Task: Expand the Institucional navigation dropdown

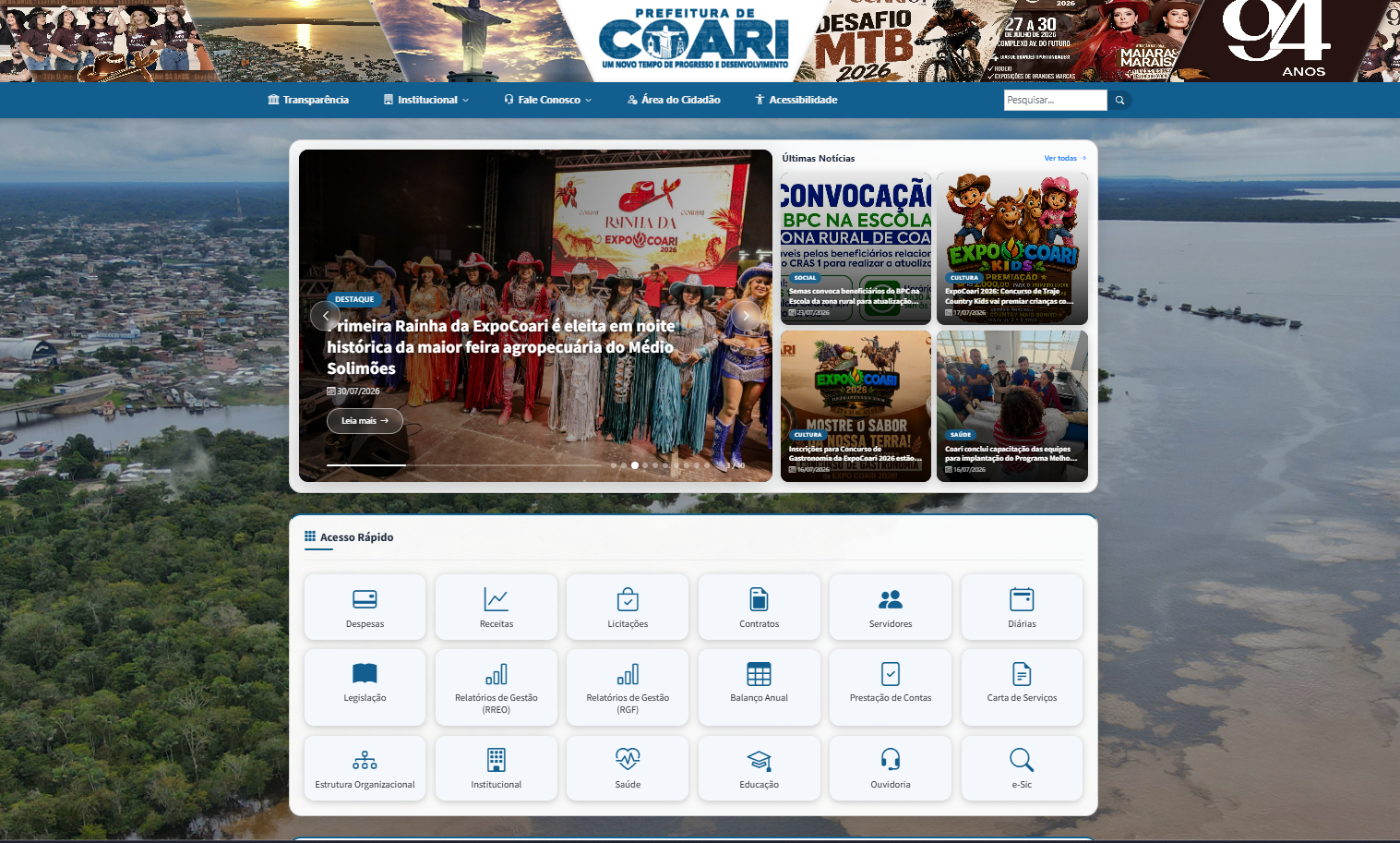Action: coord(426,100)
